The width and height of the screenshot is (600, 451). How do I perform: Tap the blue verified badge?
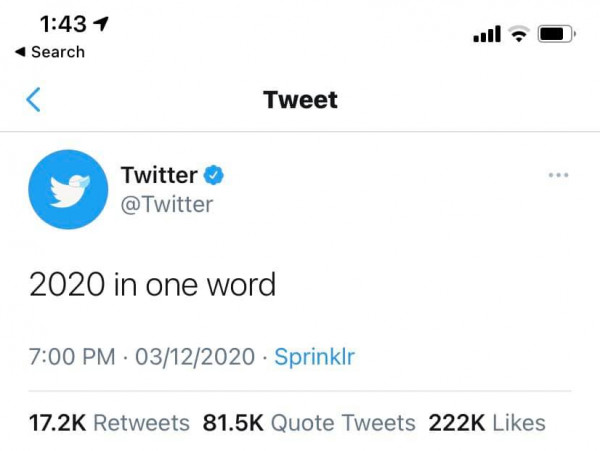coord(214,175)
